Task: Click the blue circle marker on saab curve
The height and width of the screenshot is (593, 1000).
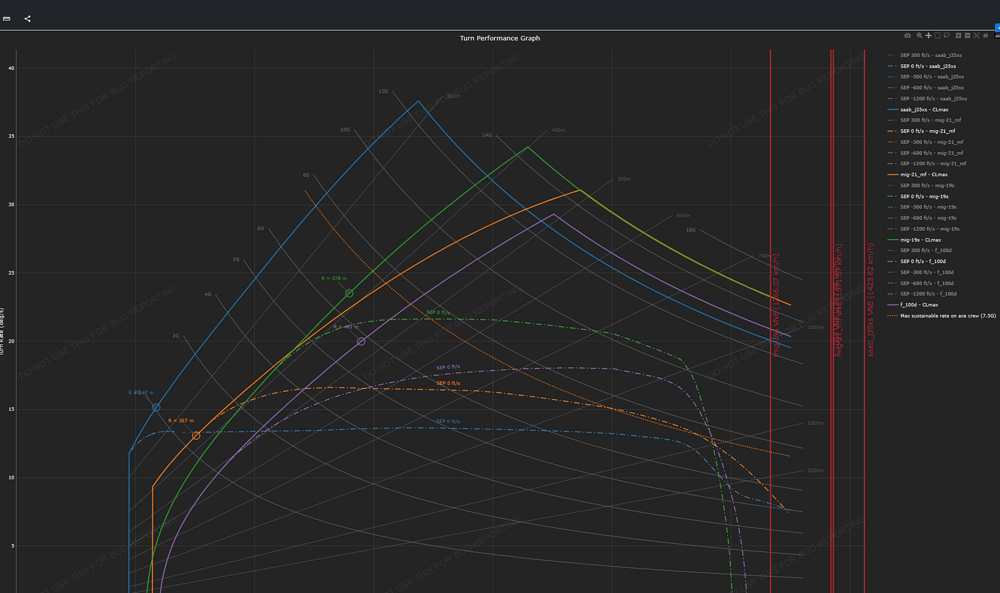Action: click(156, 407)
